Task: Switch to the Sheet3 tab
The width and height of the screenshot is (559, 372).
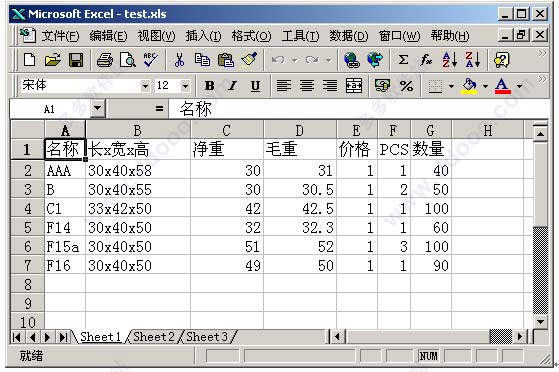Action: coord(207,337)
